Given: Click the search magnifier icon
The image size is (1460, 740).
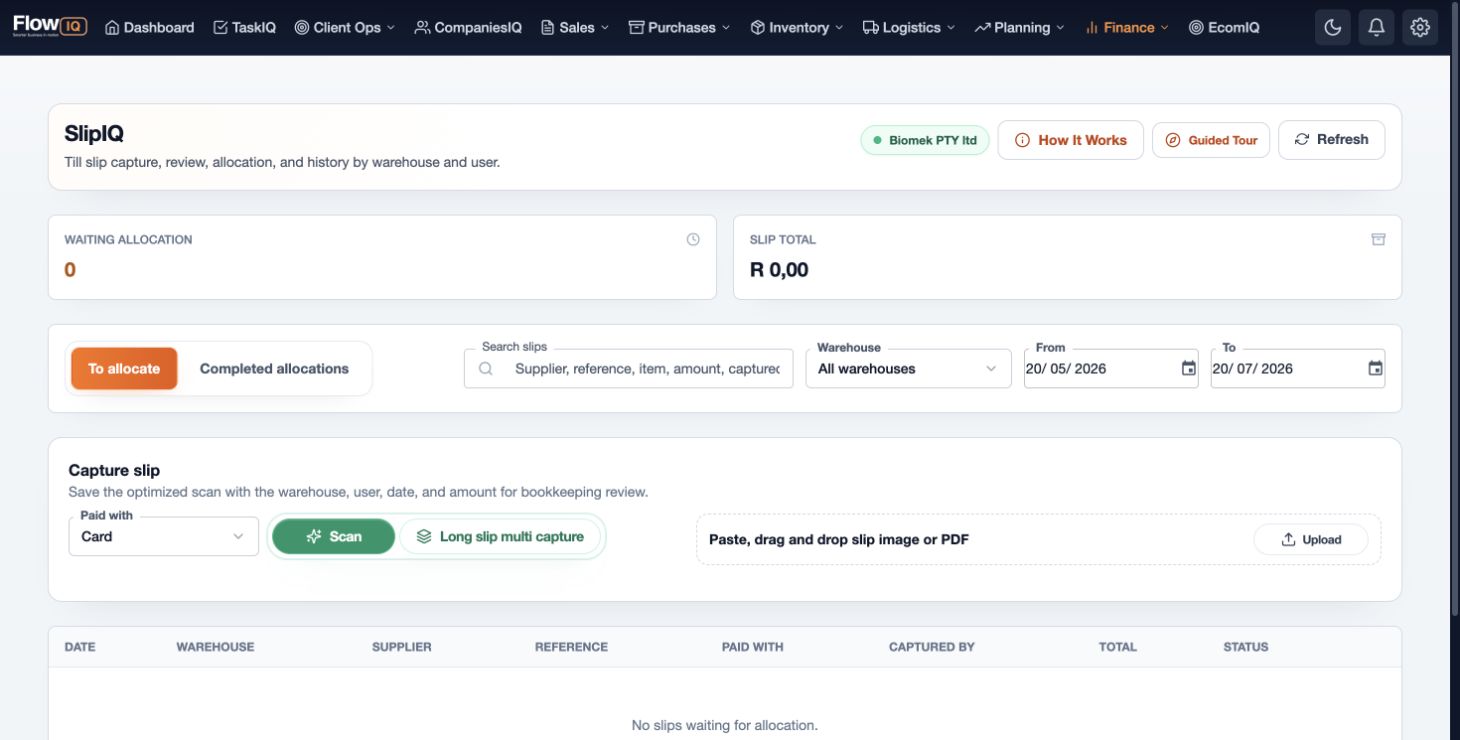Looking at the screenshot, I should 486,368.
